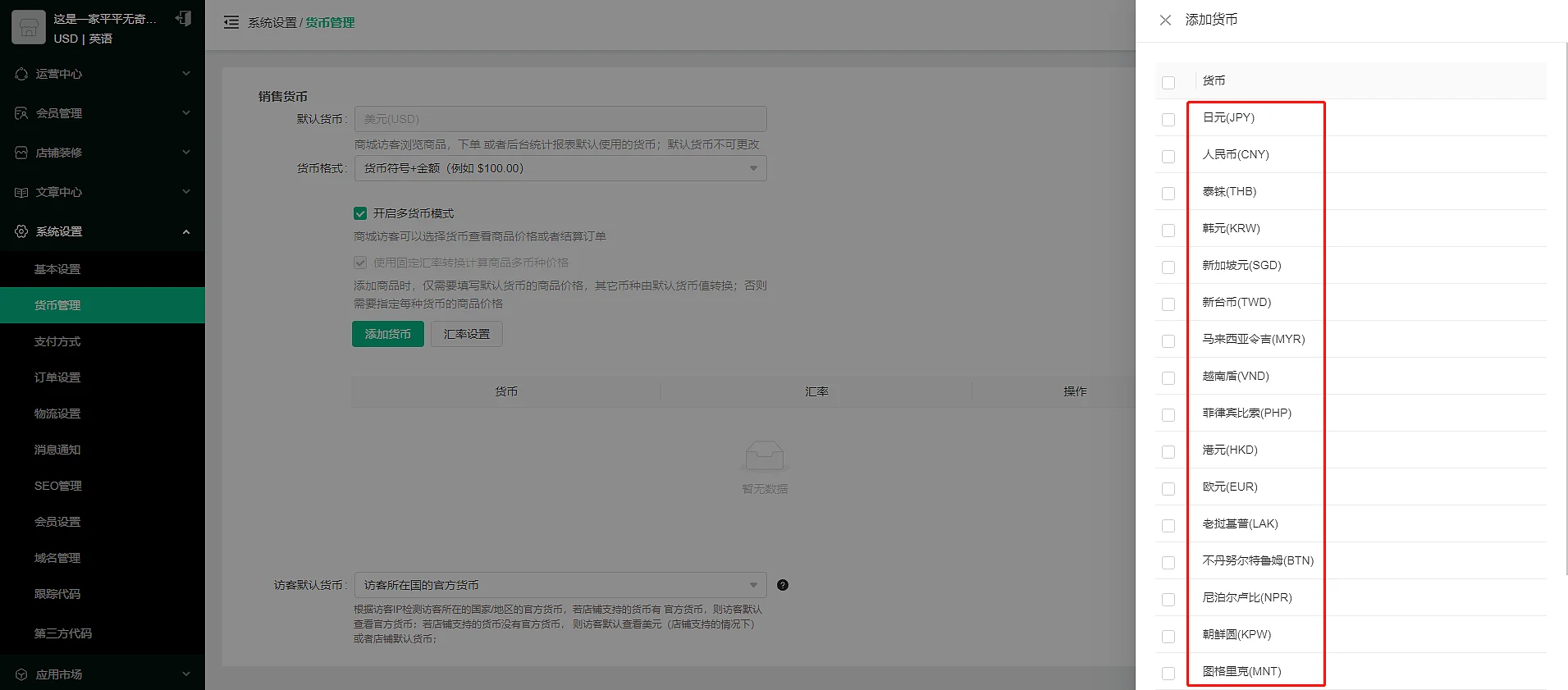Tick the 欧元(EUR) checkbox

[1168, 489]
